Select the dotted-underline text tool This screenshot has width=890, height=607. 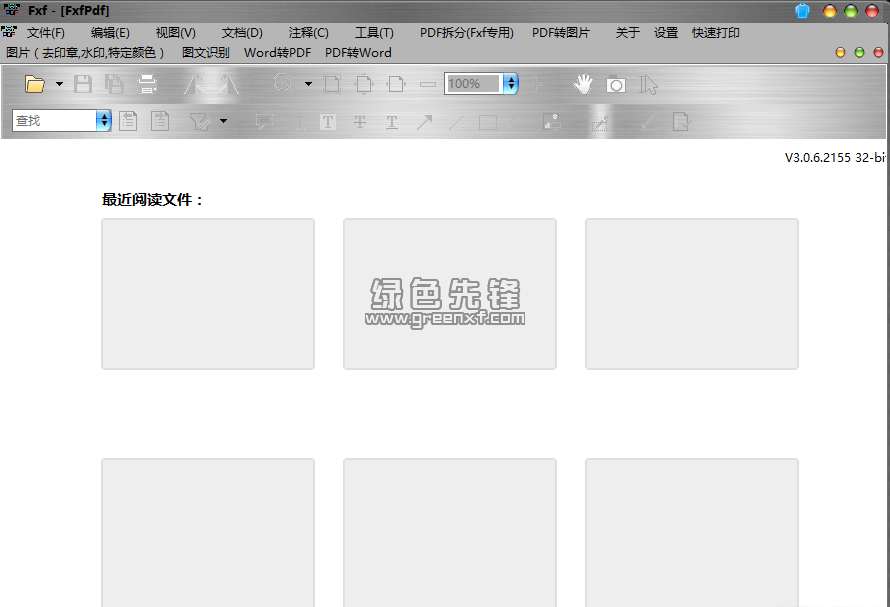click(300, 122)
